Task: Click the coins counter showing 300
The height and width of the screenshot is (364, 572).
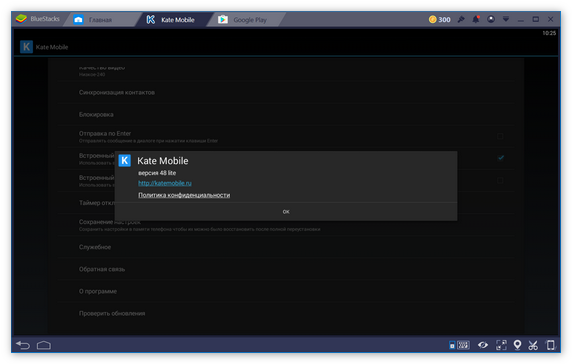Action: pos(440,19)
